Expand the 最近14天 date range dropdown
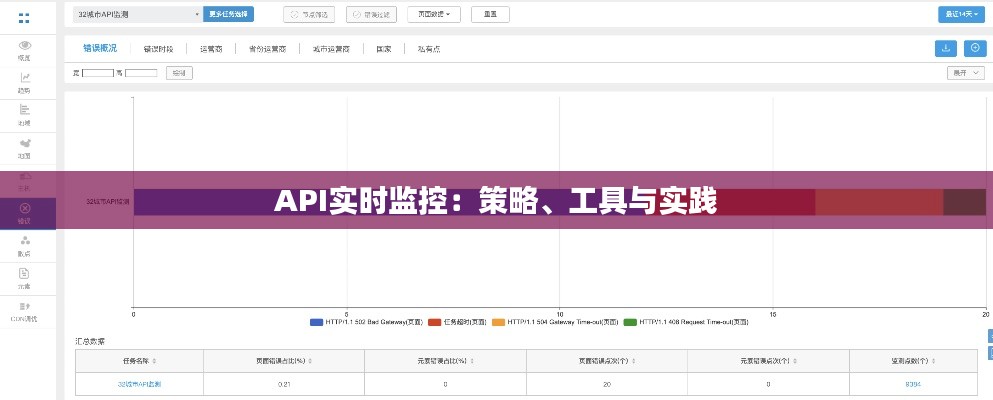 pos(960,14)
